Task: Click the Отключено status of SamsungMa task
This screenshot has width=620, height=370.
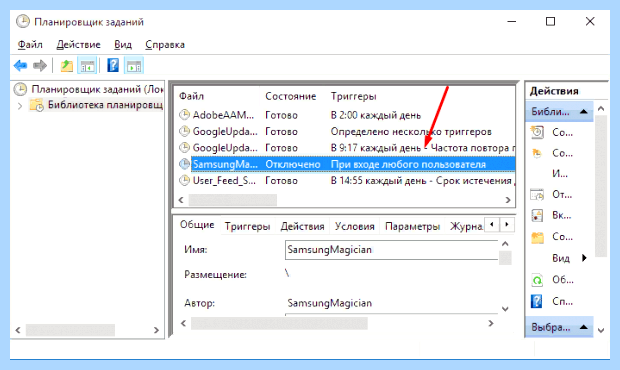Action: click(293, 164)
